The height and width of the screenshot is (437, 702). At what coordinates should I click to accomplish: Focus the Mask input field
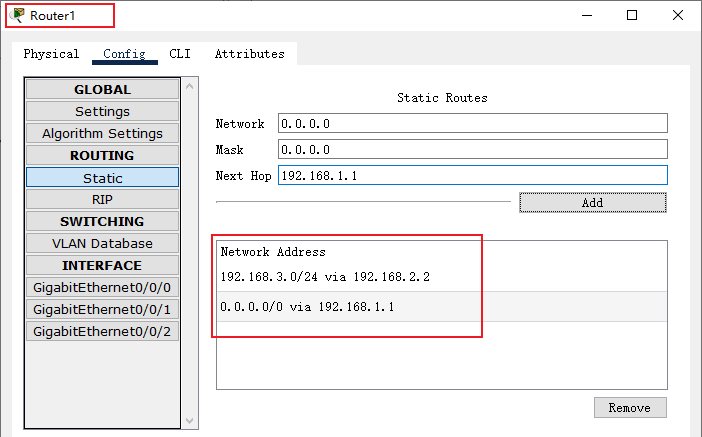tap(472, 149)
